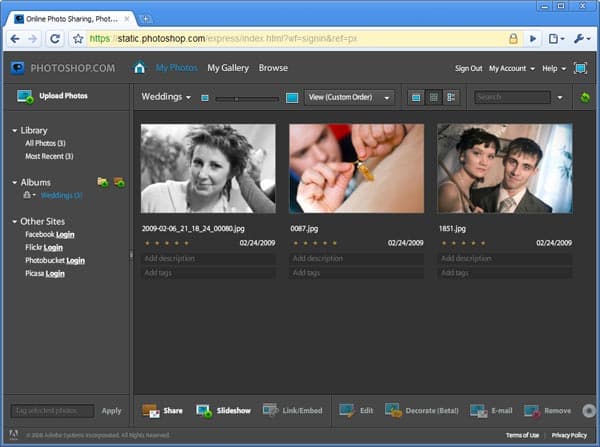Click the Photoshop.com logo icon
This screenshot has width=600, height=447.
click(18, 68)
